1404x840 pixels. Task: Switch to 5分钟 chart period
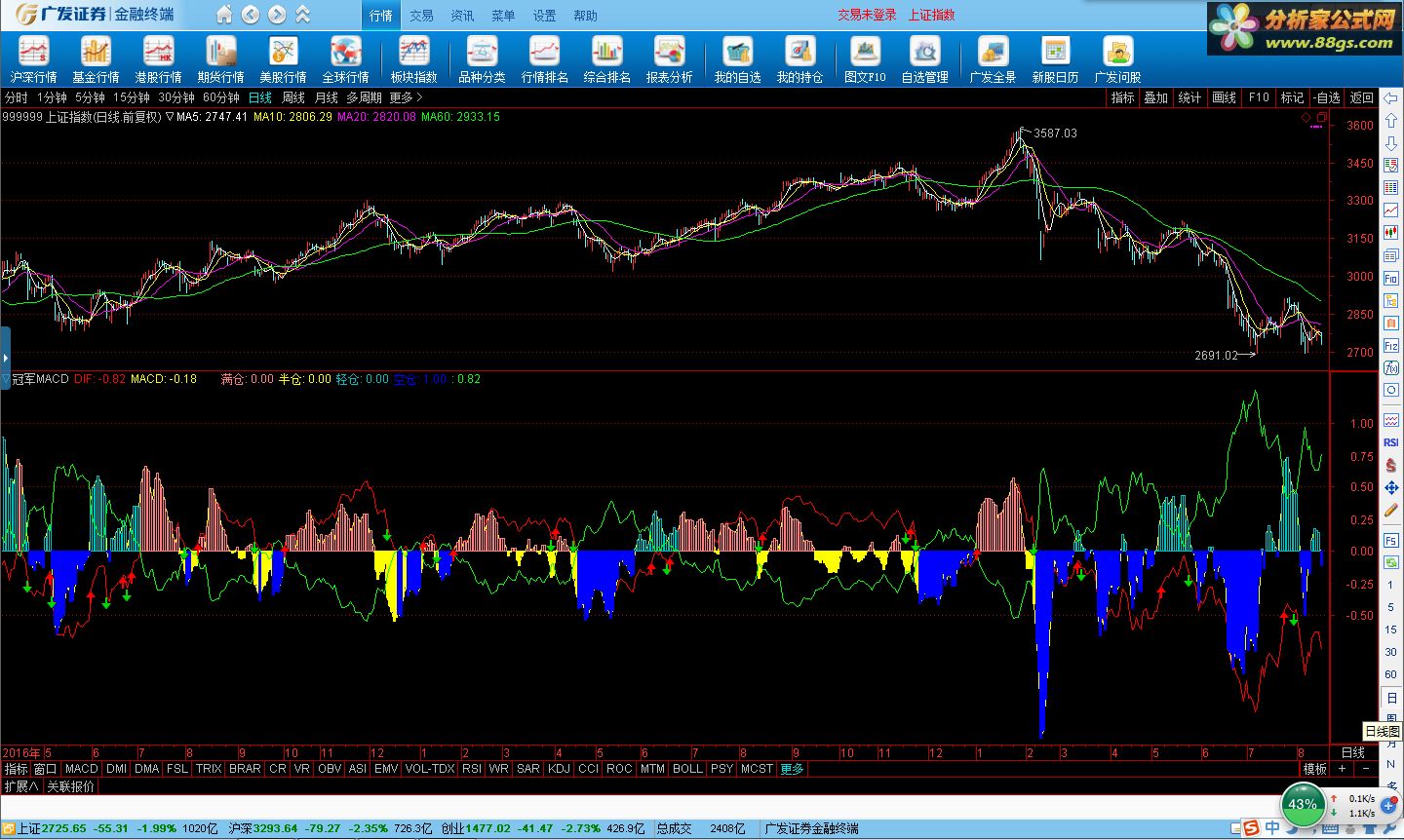coord(90,97)
